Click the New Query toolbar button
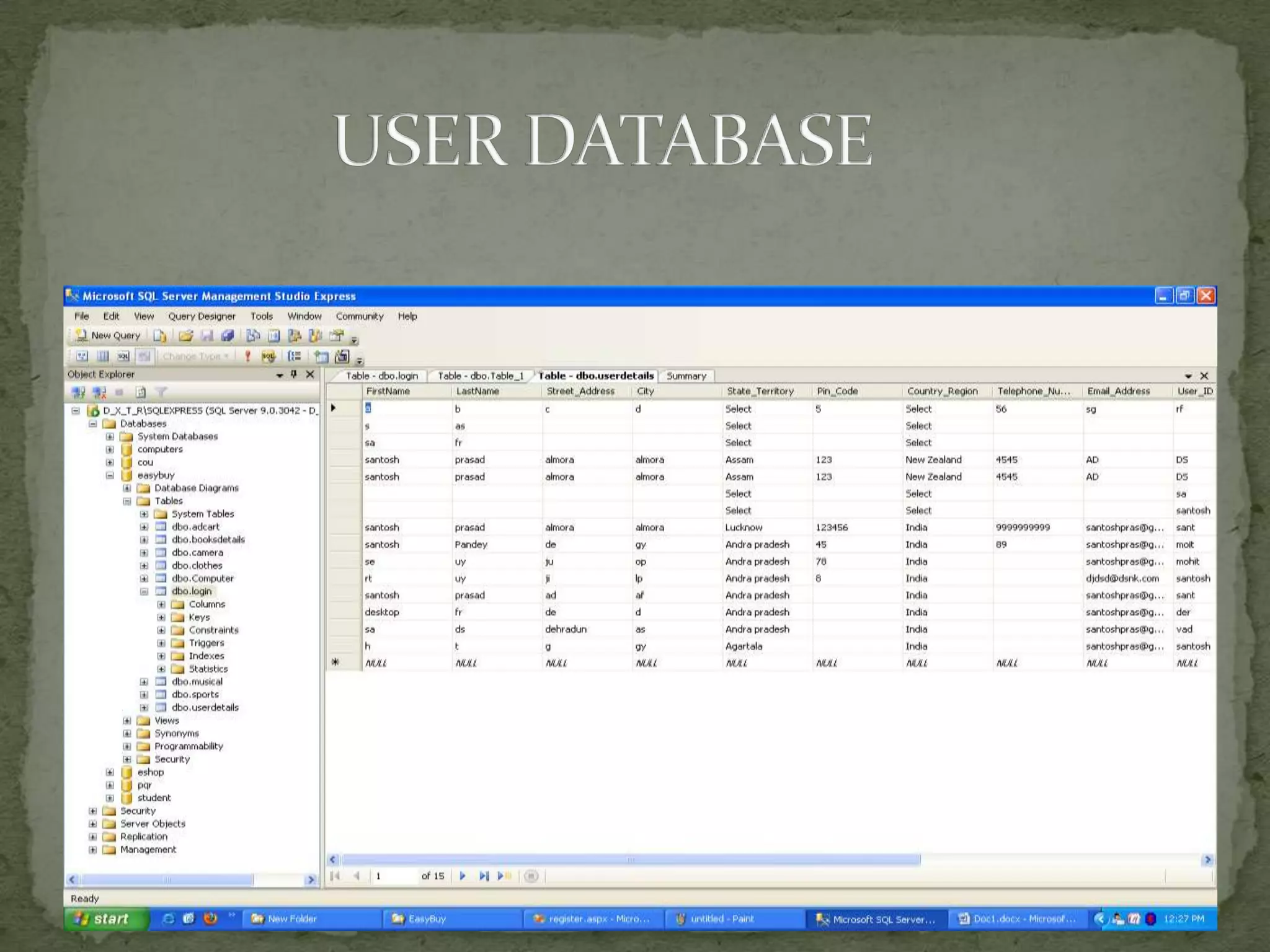 click(108, 335)
